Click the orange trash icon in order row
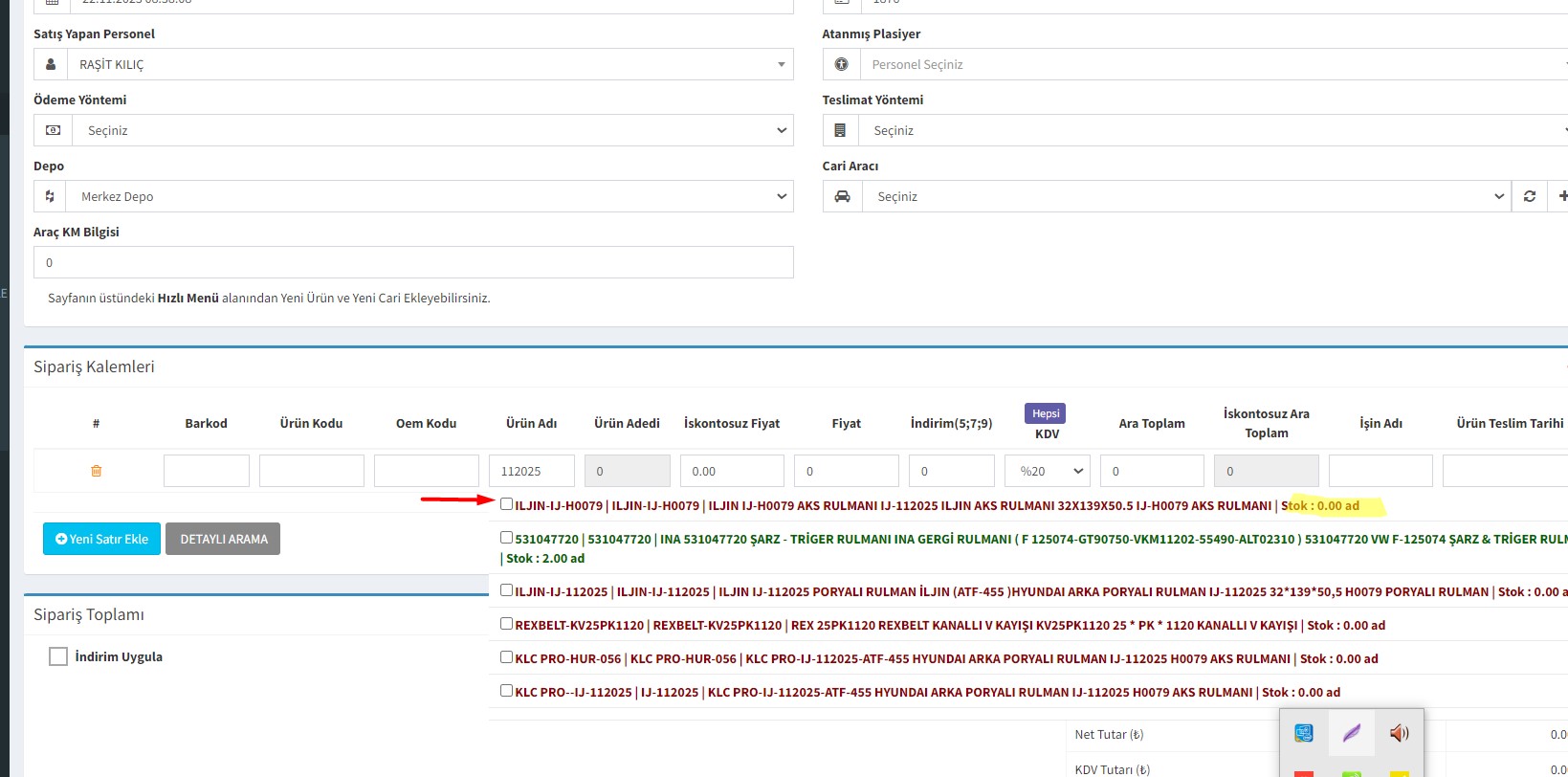Viewport: 1568px width, 777px height. click(96, 471)
